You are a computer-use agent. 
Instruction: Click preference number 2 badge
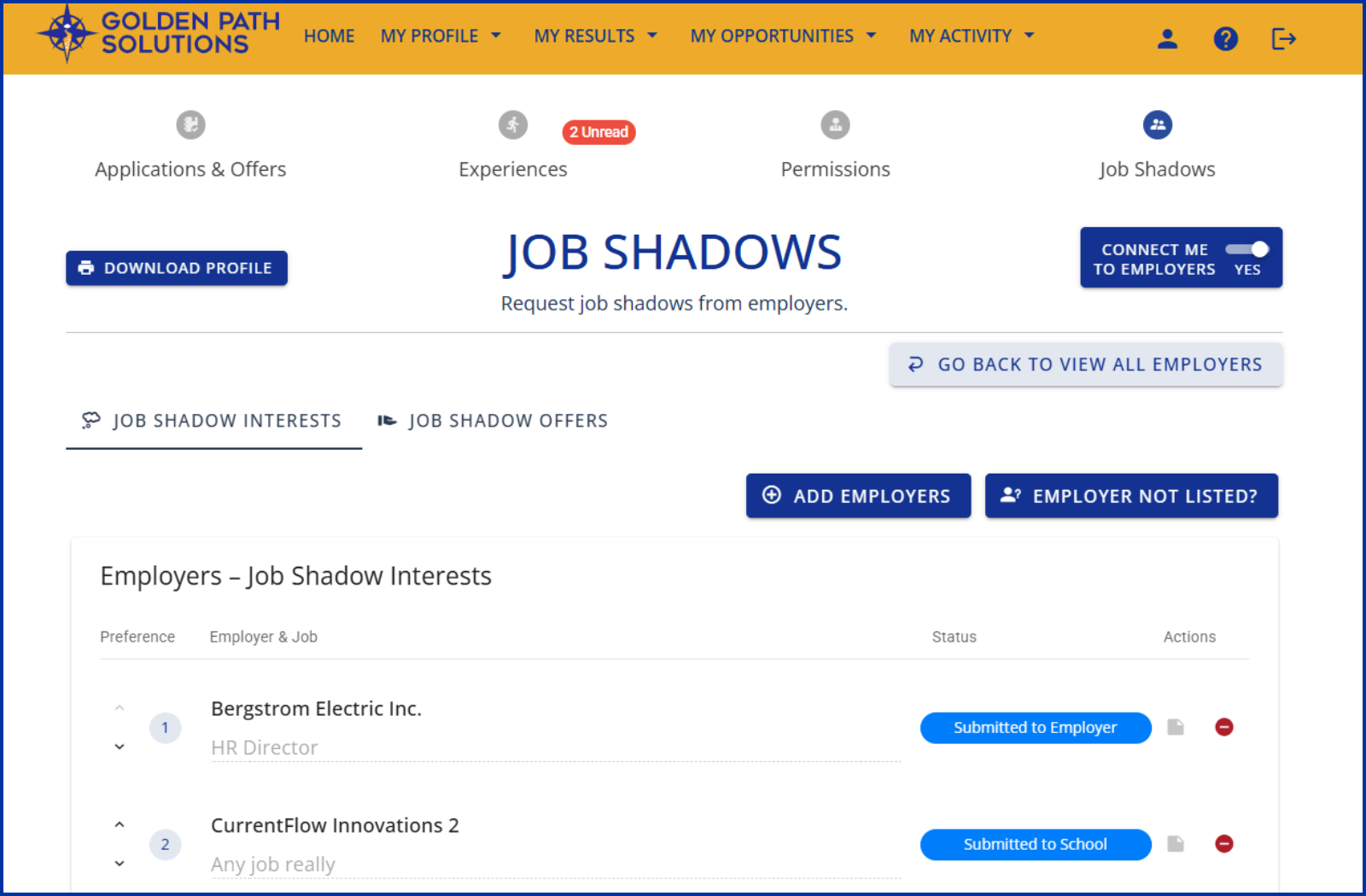(x=165, y=845)
